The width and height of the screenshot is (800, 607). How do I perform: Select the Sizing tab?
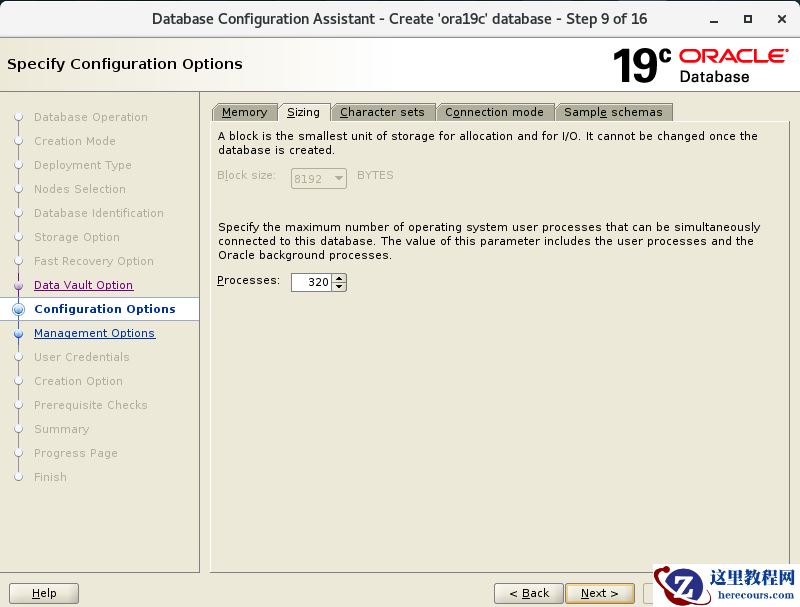click(304, 112)
